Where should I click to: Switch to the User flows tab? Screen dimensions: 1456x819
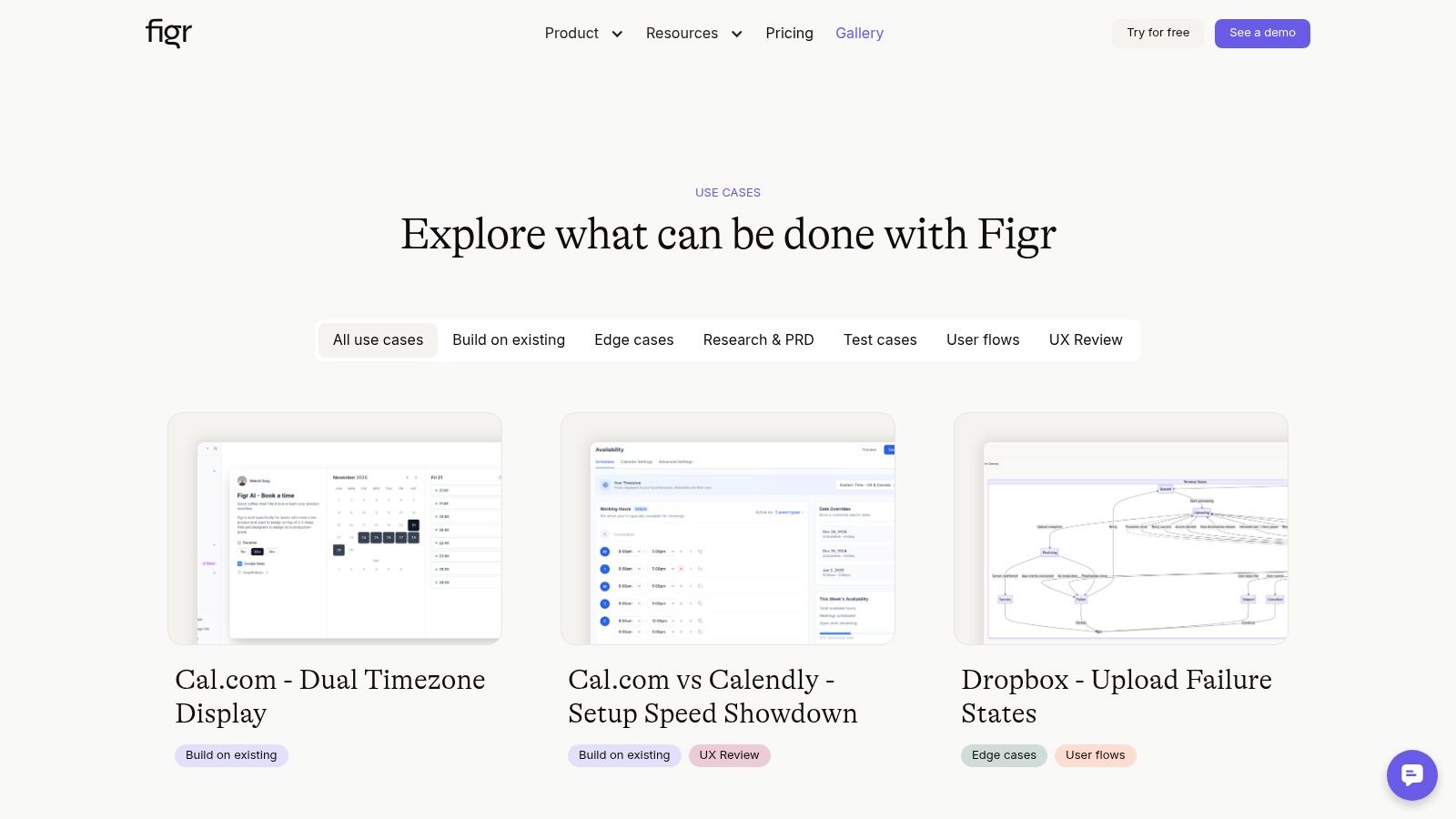pyautogui.click(x=983, y=340)
